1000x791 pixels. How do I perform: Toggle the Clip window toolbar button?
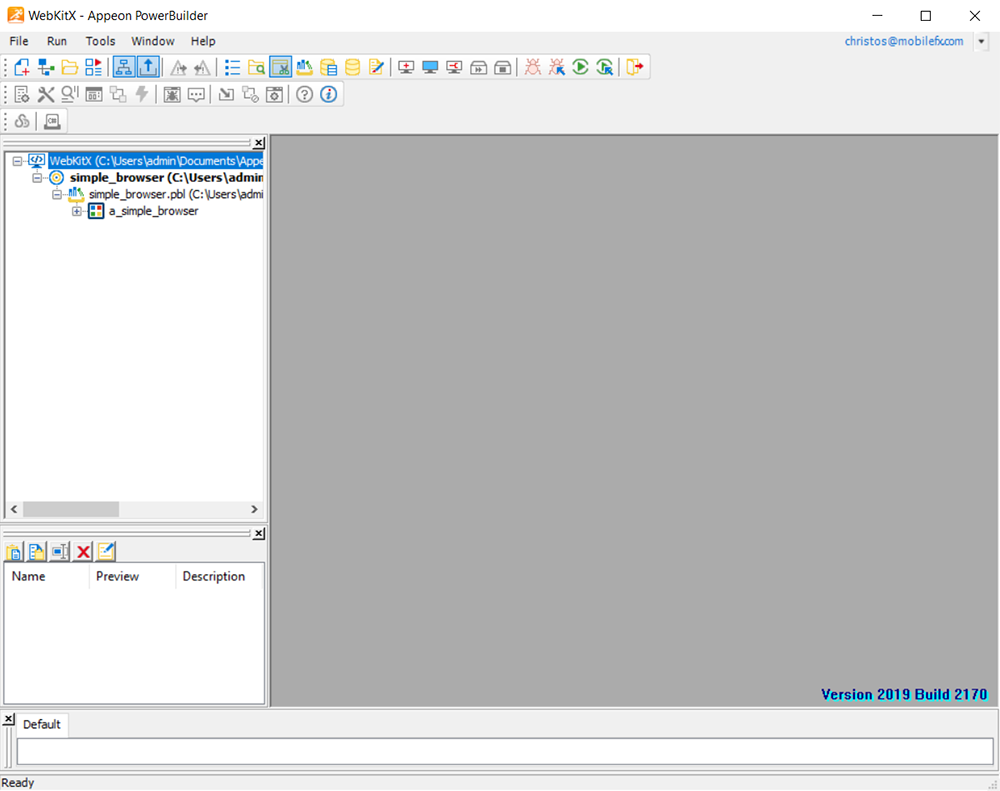tap(281, 67)
